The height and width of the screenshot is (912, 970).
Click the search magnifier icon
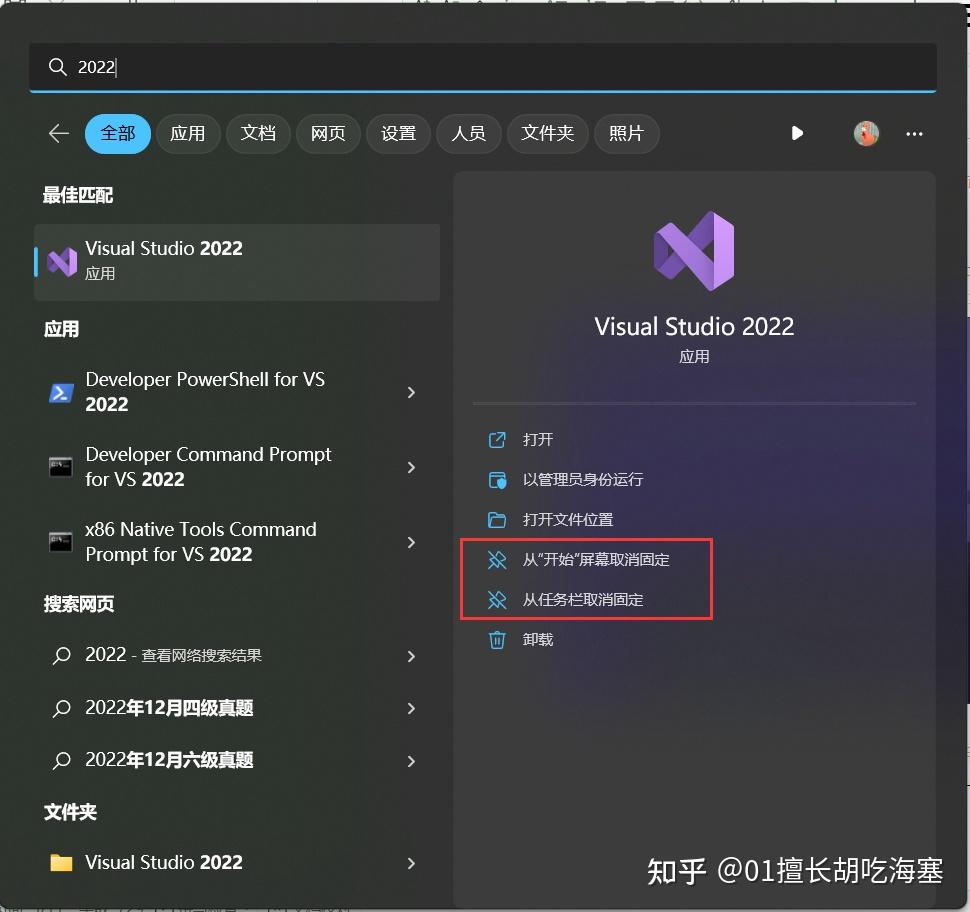[57, 67]
